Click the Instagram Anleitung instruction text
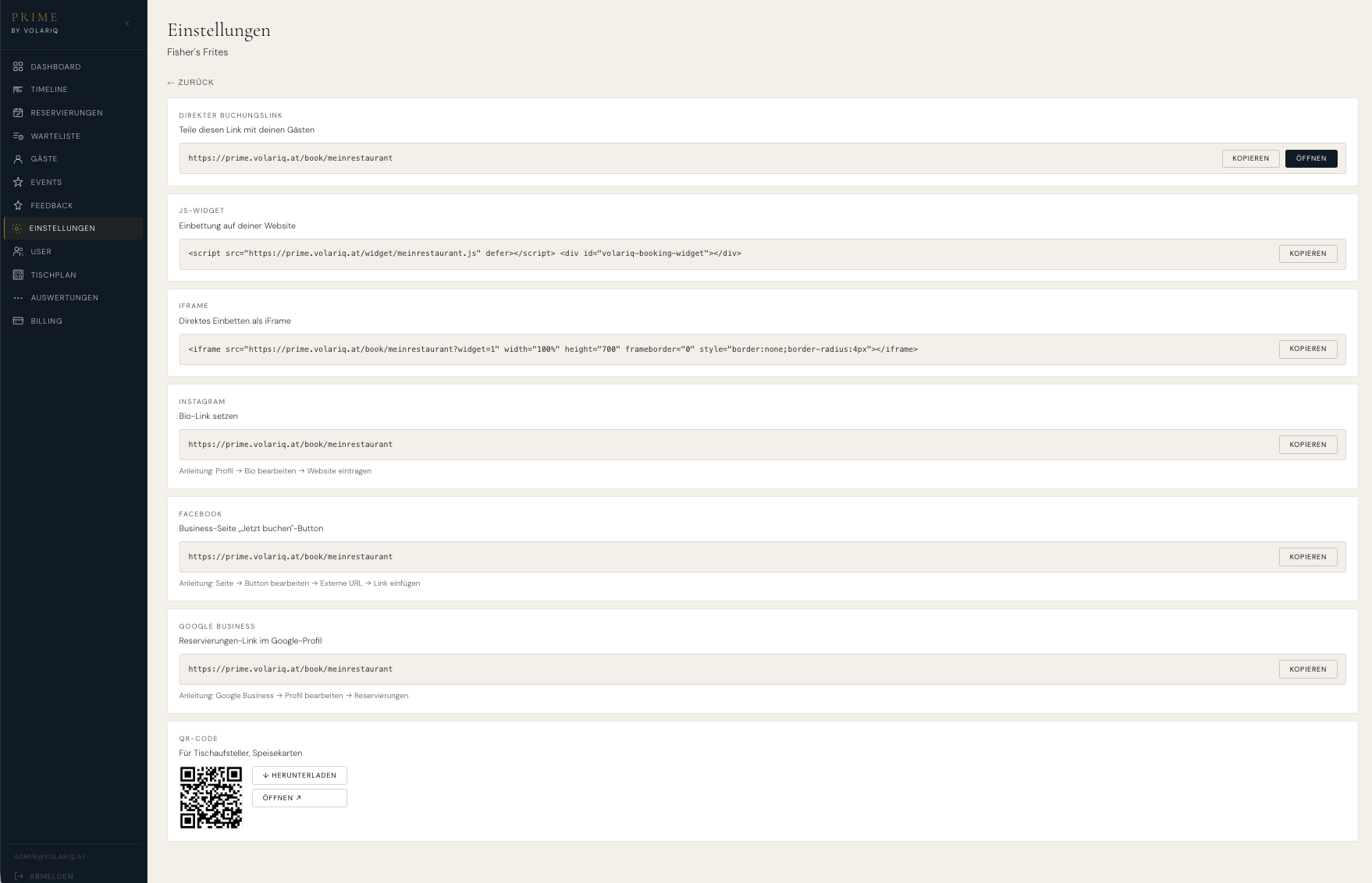The width and height of the screenshot is (1372, 883). pyautogui.click(x=275, y=471)
